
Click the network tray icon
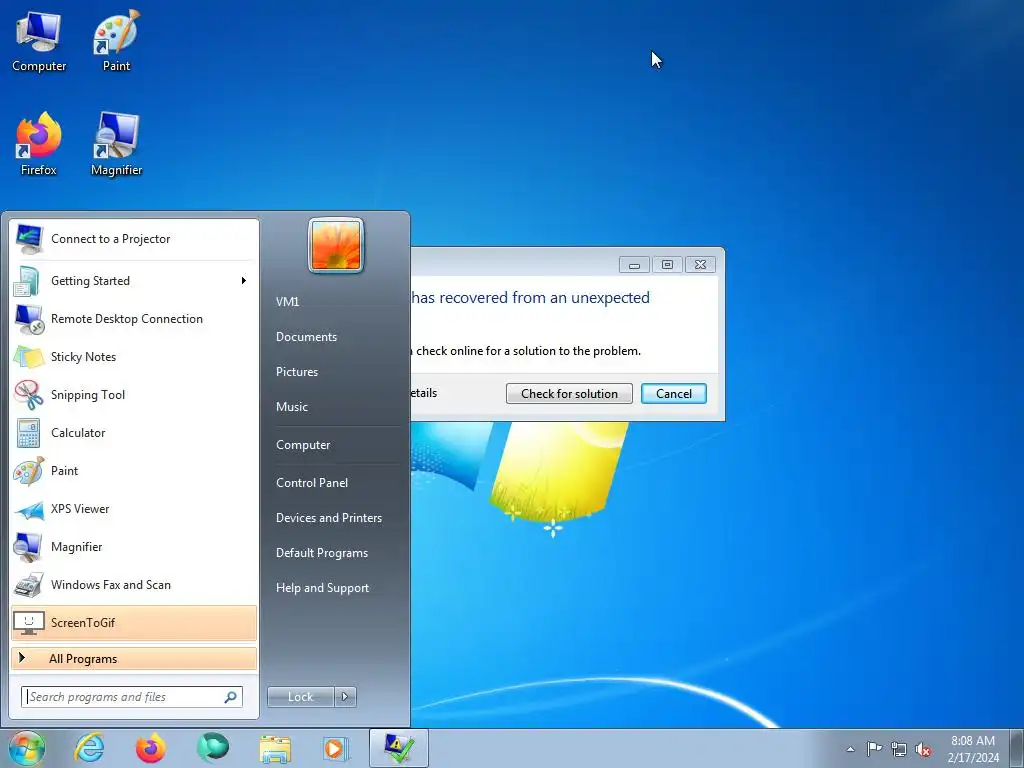point(899,749)
